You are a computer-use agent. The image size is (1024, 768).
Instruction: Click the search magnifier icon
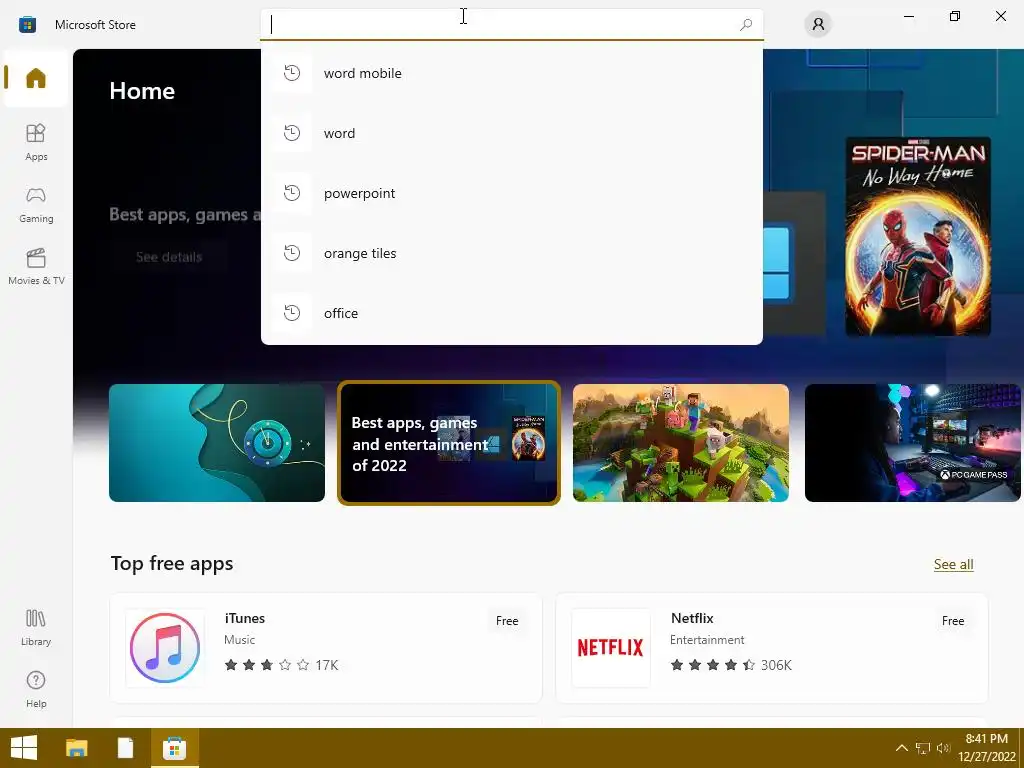(746, 25)
